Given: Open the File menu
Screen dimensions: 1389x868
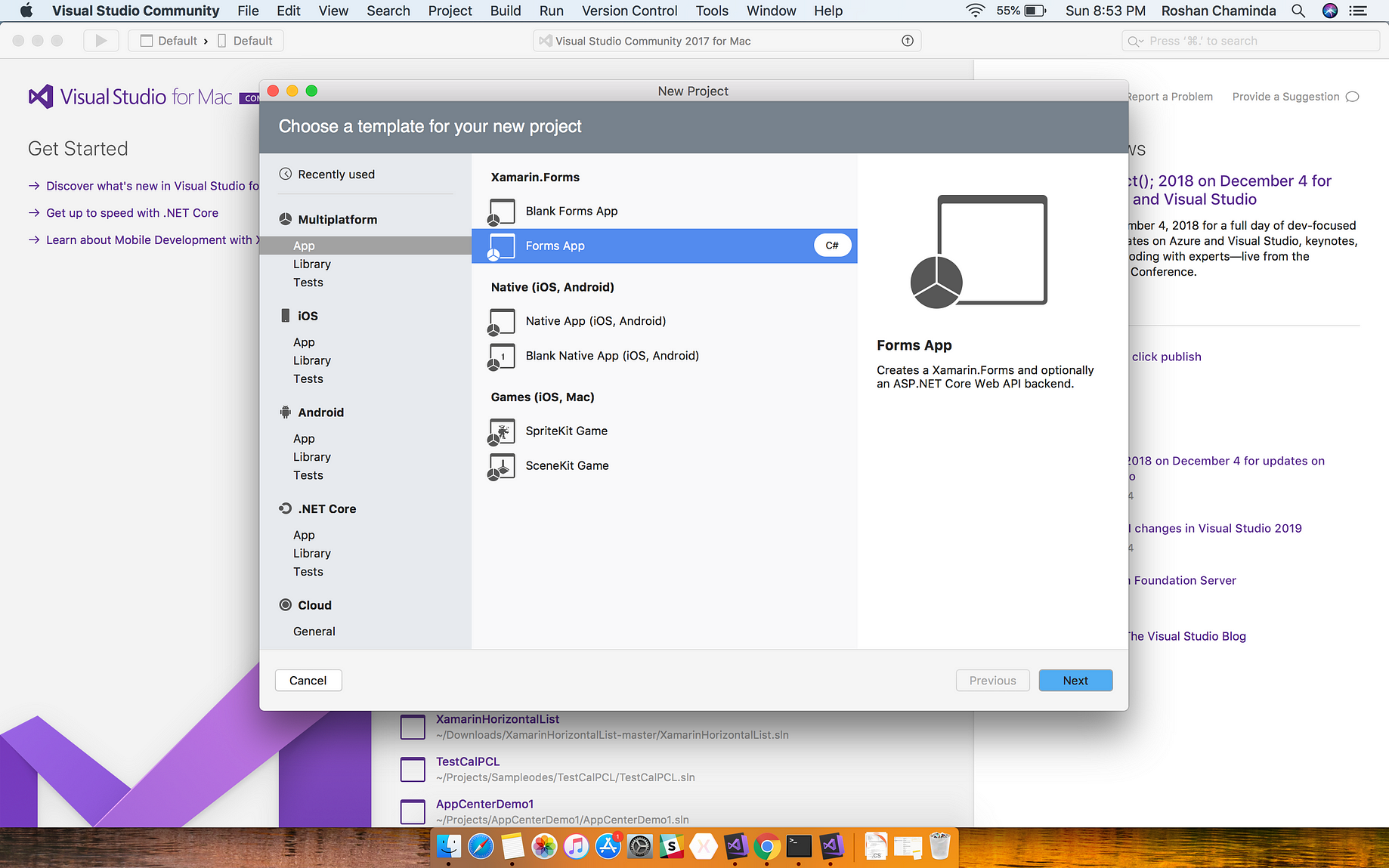Looking at the screenshot, I should [248, 11].
